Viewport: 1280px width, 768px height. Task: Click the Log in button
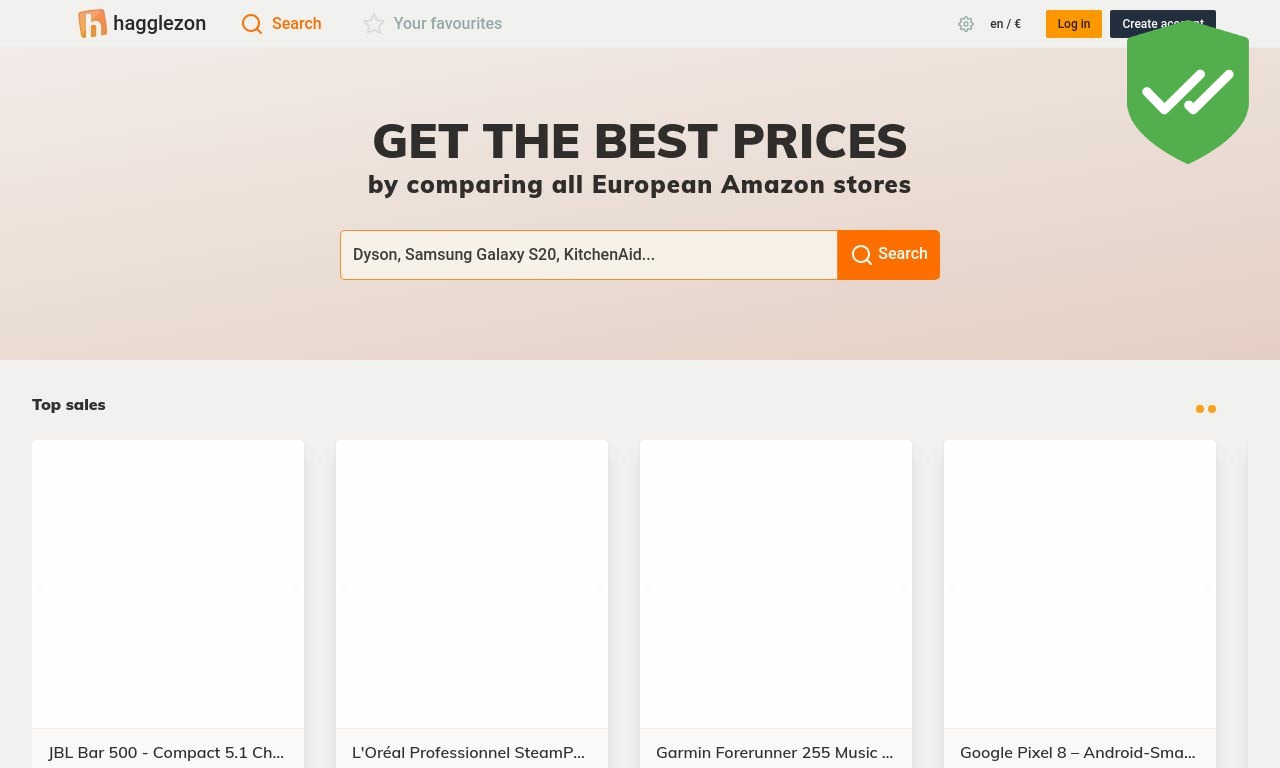(x=1074, y=24)
